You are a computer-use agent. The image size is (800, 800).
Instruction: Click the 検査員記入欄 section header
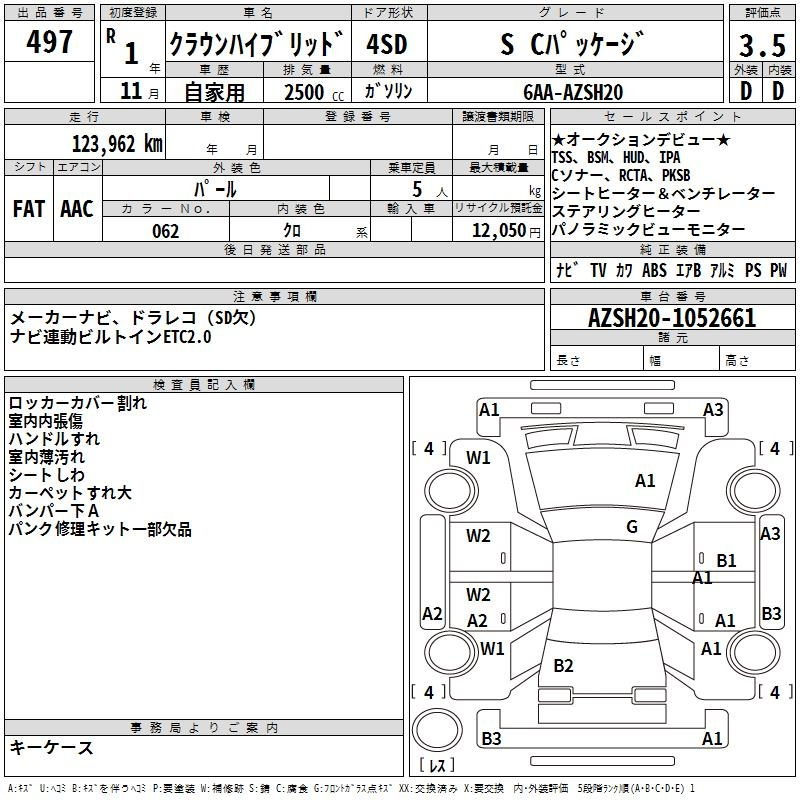point(204,384)
